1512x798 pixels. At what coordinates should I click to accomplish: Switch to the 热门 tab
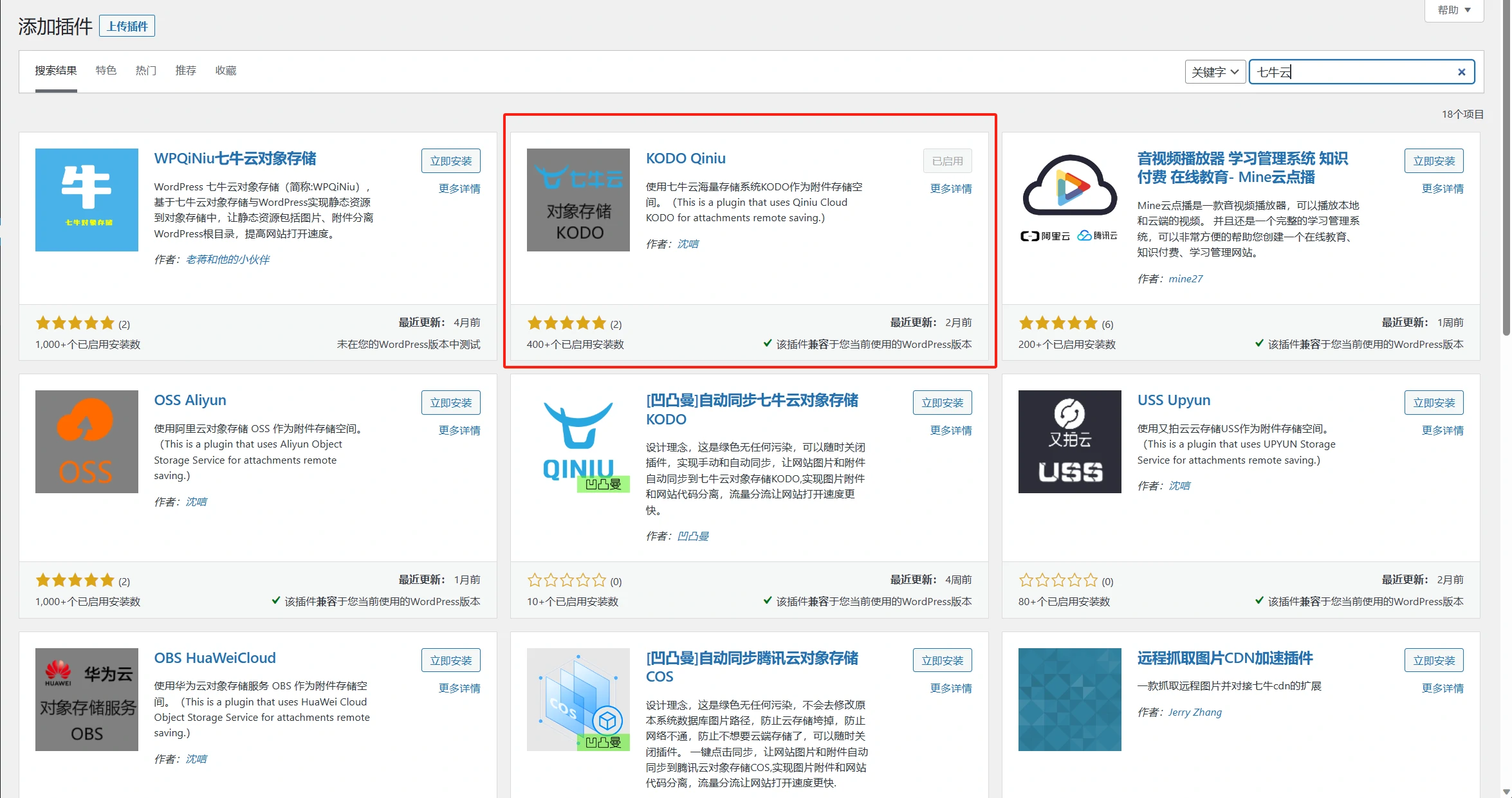(x=146, y=71)
